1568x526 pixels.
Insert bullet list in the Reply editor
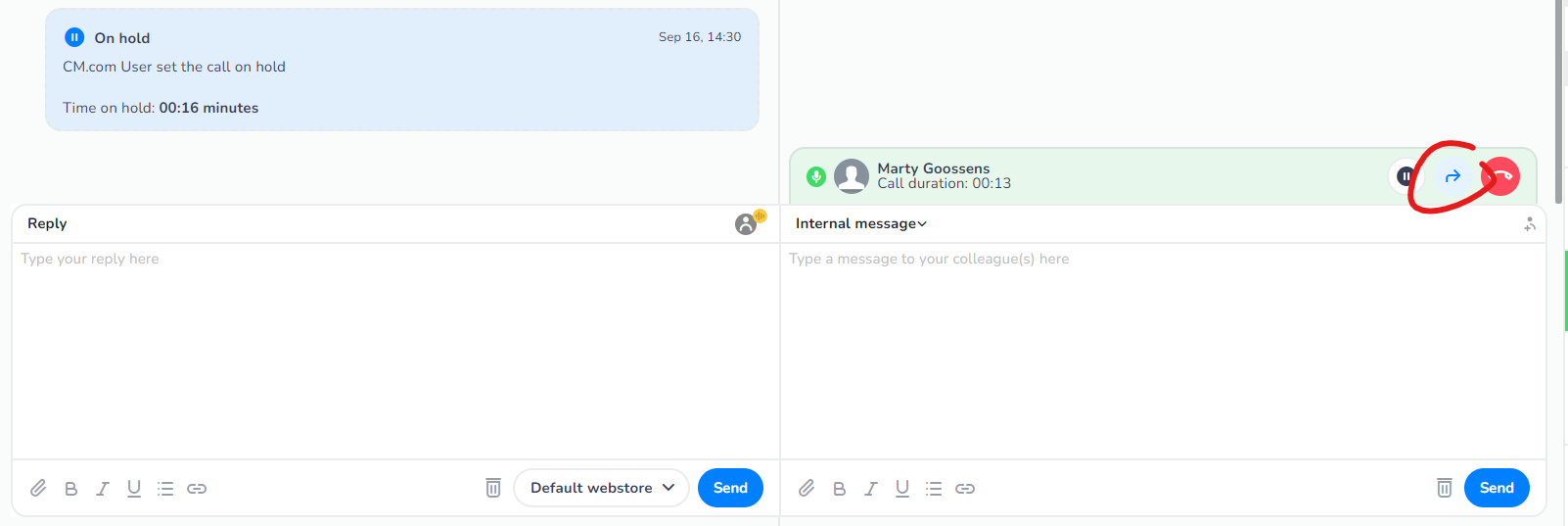pos(165,488)
